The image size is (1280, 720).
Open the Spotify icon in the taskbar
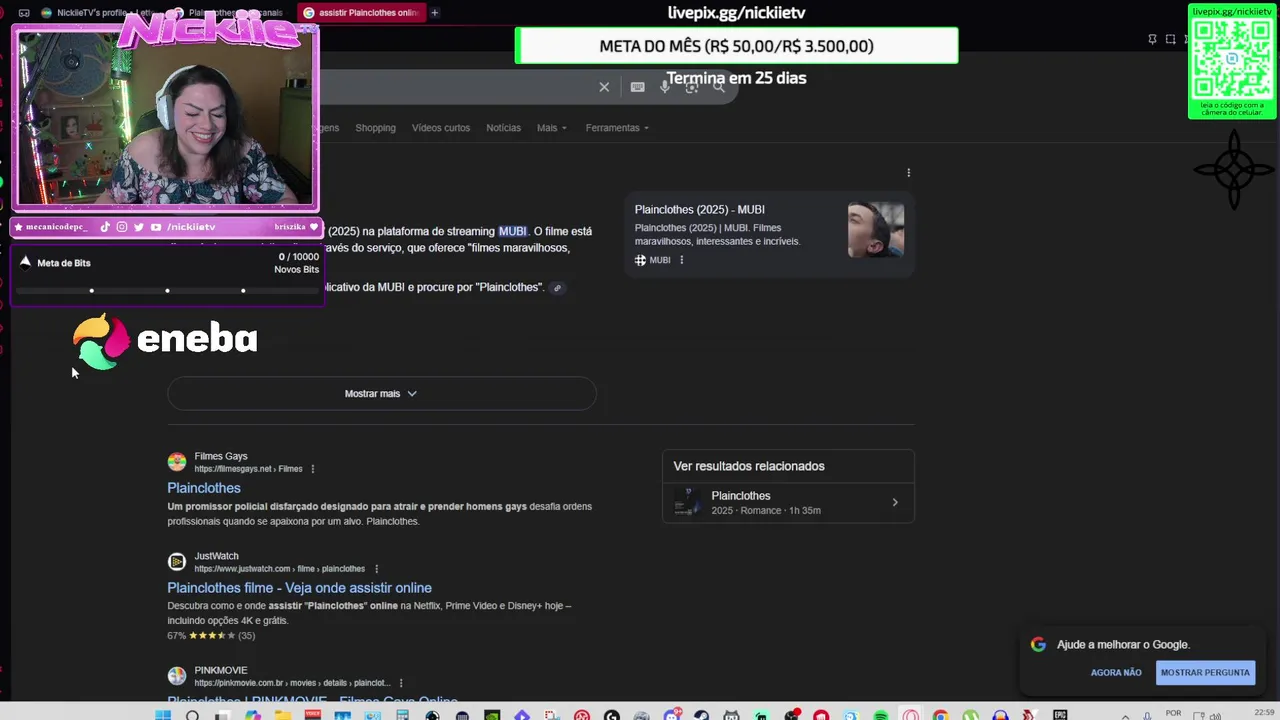[x=881, y=715]
